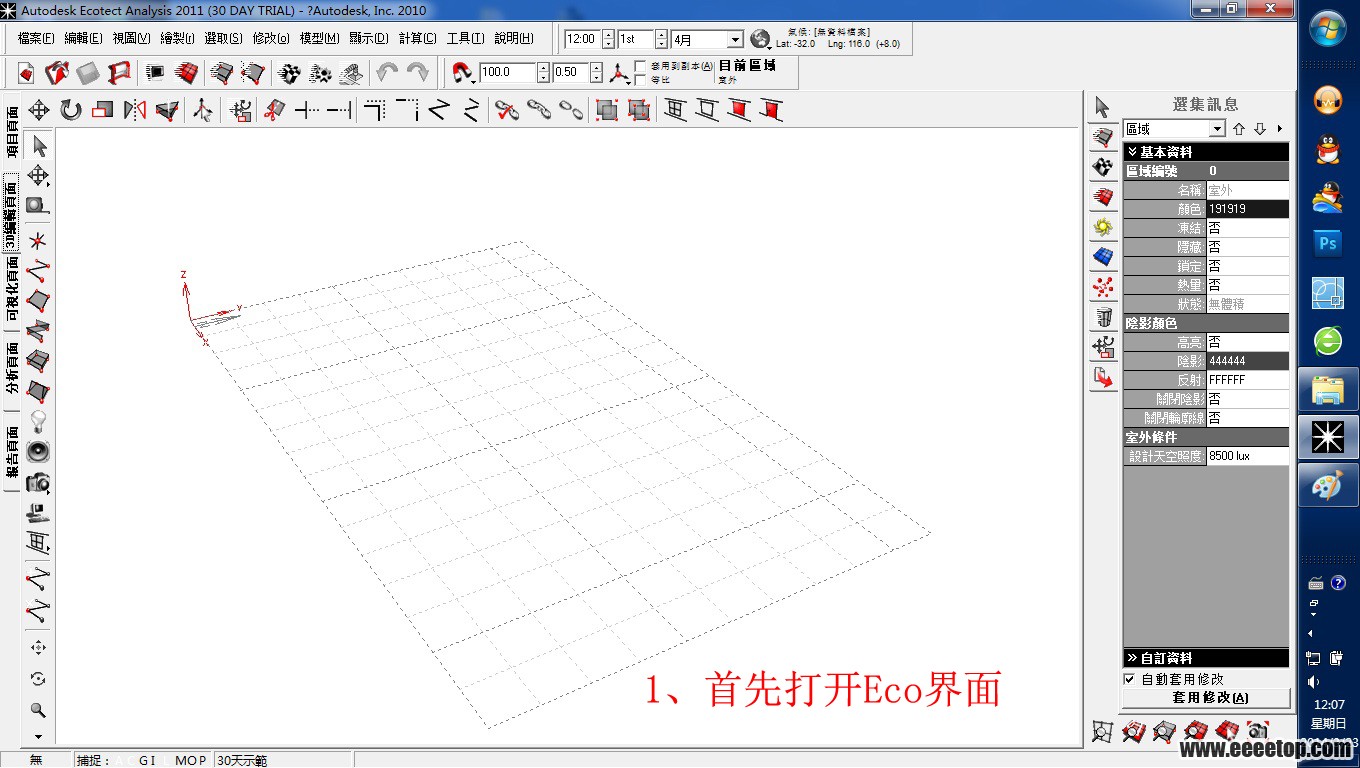This screenshot has height=768, width=1360.
Task: Toggle the 關閉輪廓線 value 否
Action: [1247, 418]
